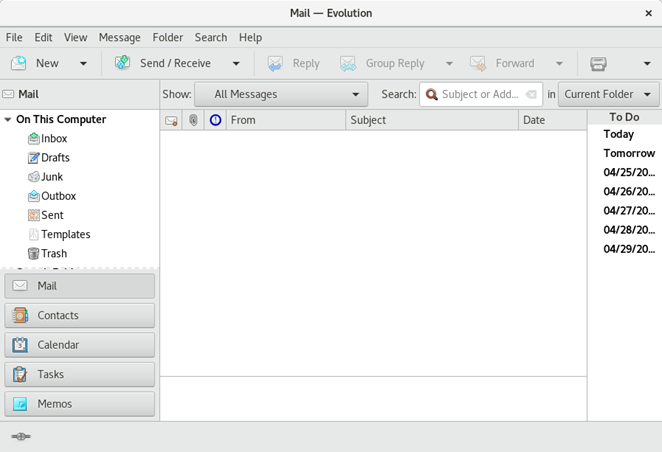
Task: Select the 04/29 date in To Do
Action: tap(629, 249)
